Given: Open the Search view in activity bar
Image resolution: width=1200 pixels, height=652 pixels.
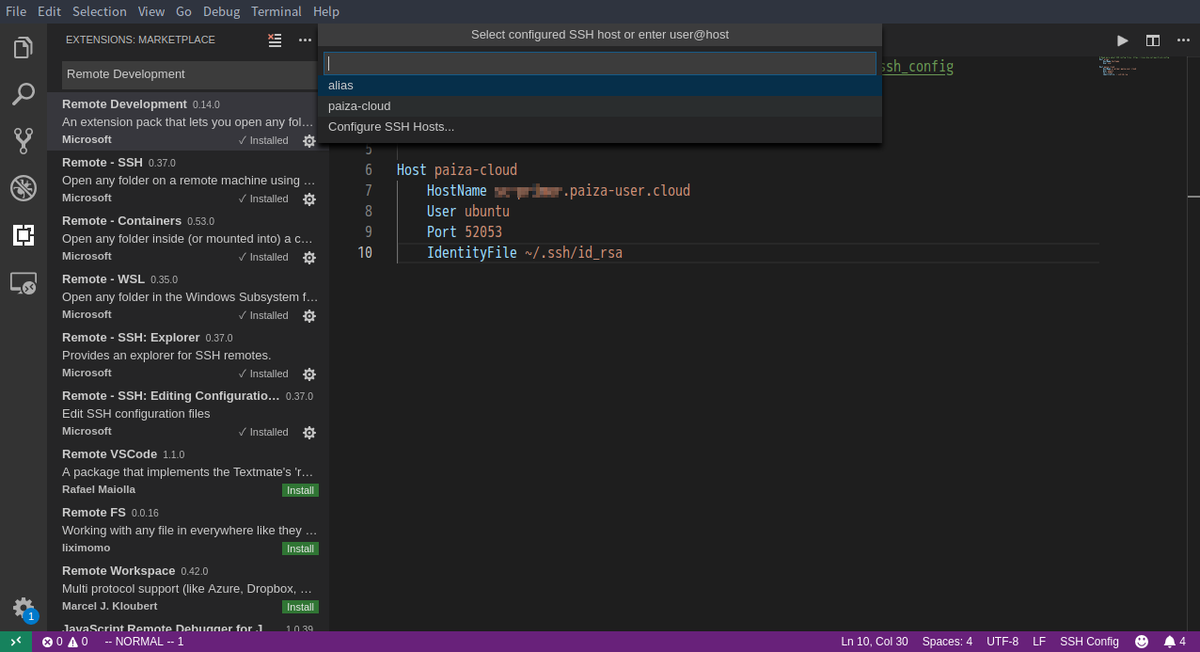Looking at the screenshot, I should (x=23, y=94).
